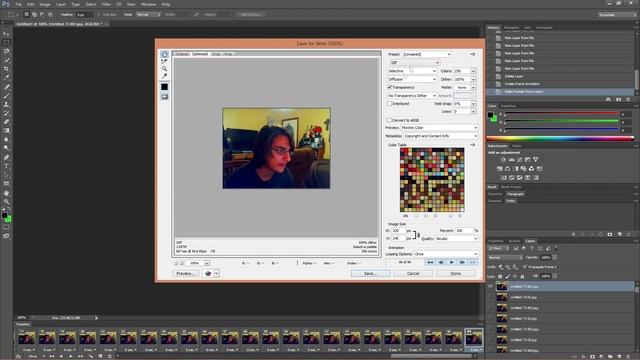
Task: Click the image height input field
Action: point(398,238)
